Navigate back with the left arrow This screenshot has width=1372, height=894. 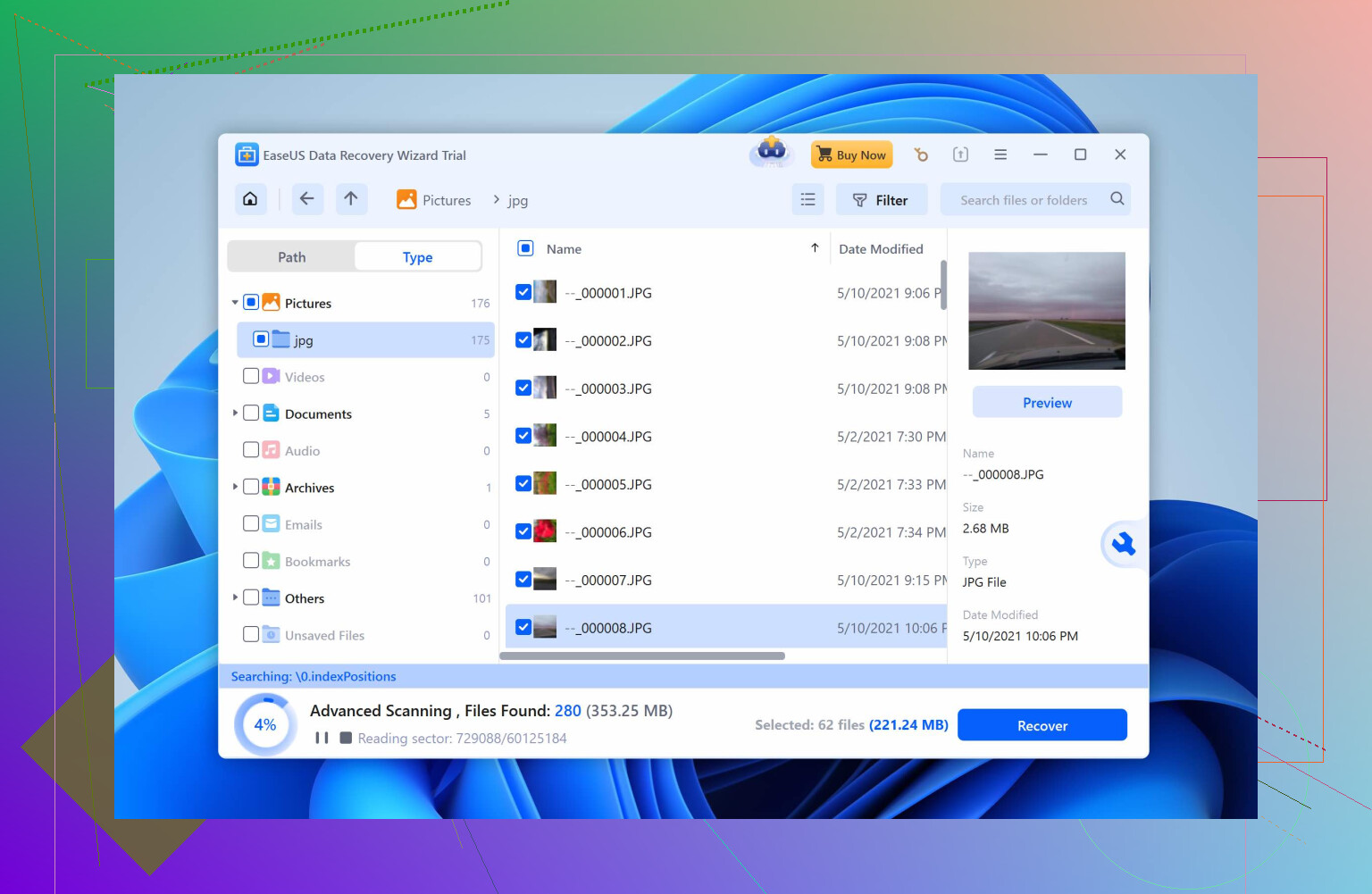[306, 199]
